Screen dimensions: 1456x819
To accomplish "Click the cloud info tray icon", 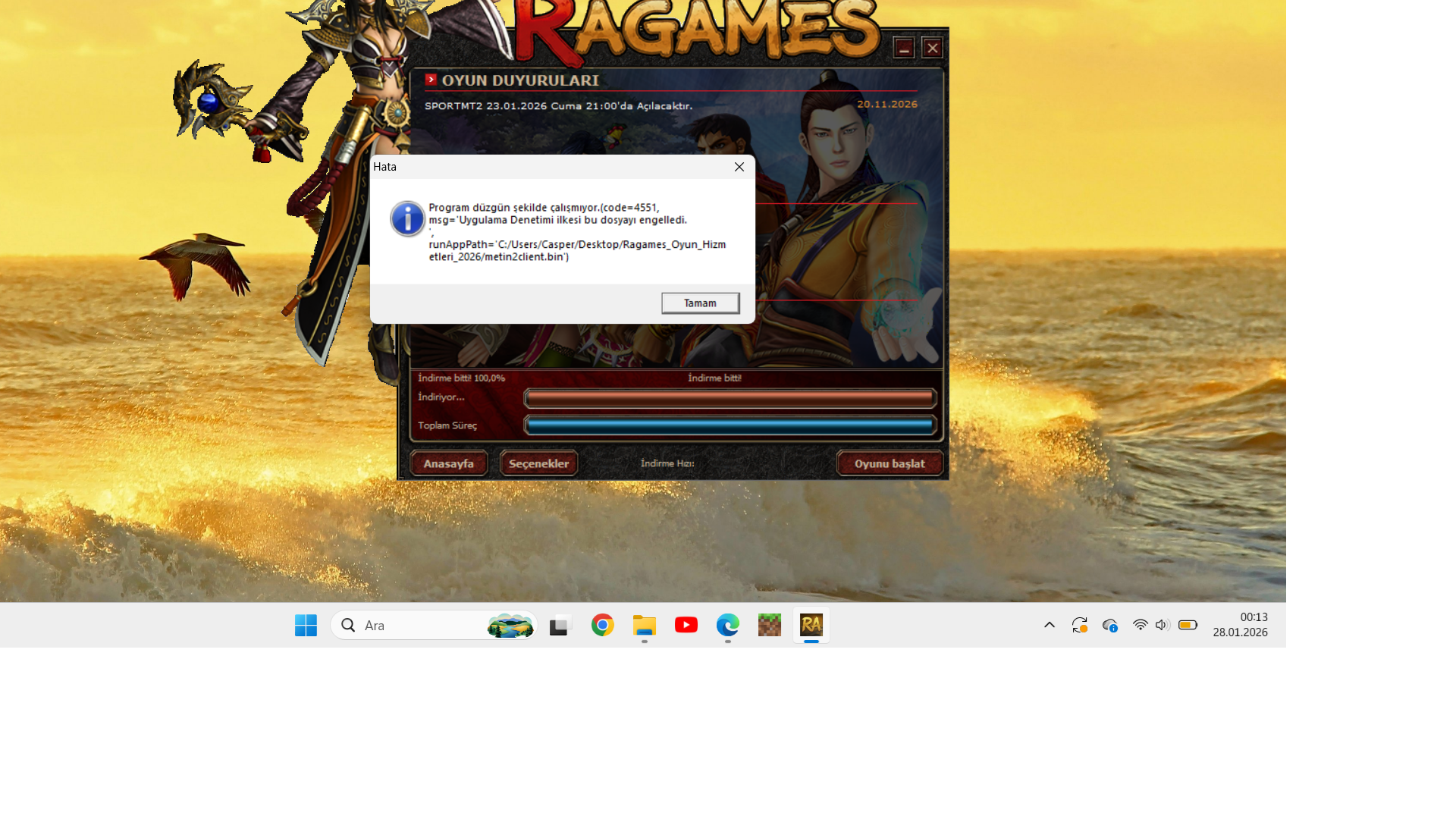I will pyautogui.click(x=1110, y=626).
